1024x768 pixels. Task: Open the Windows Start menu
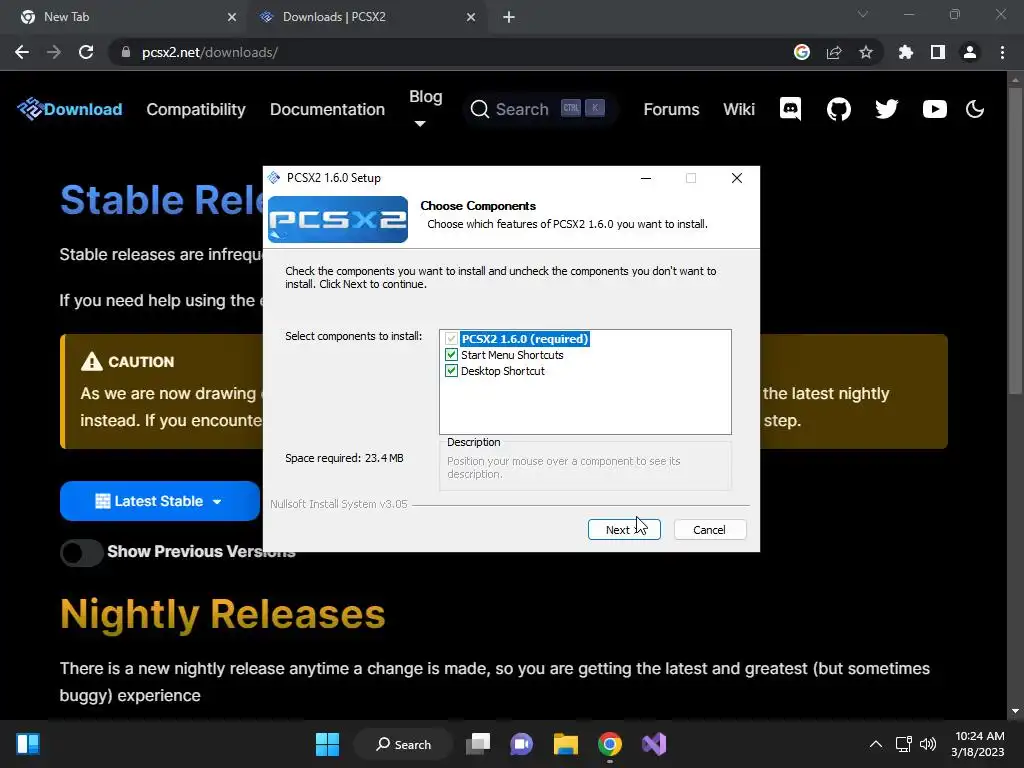327,744
